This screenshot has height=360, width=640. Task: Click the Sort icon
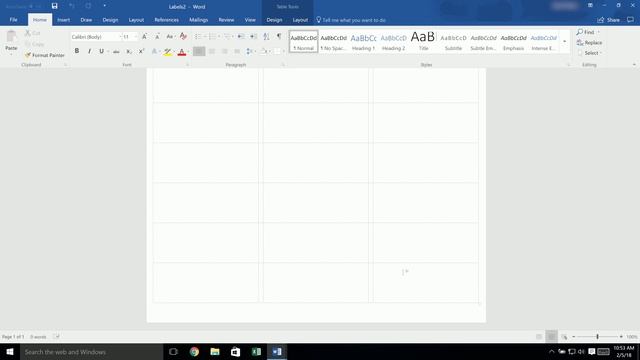pos(266,37)
